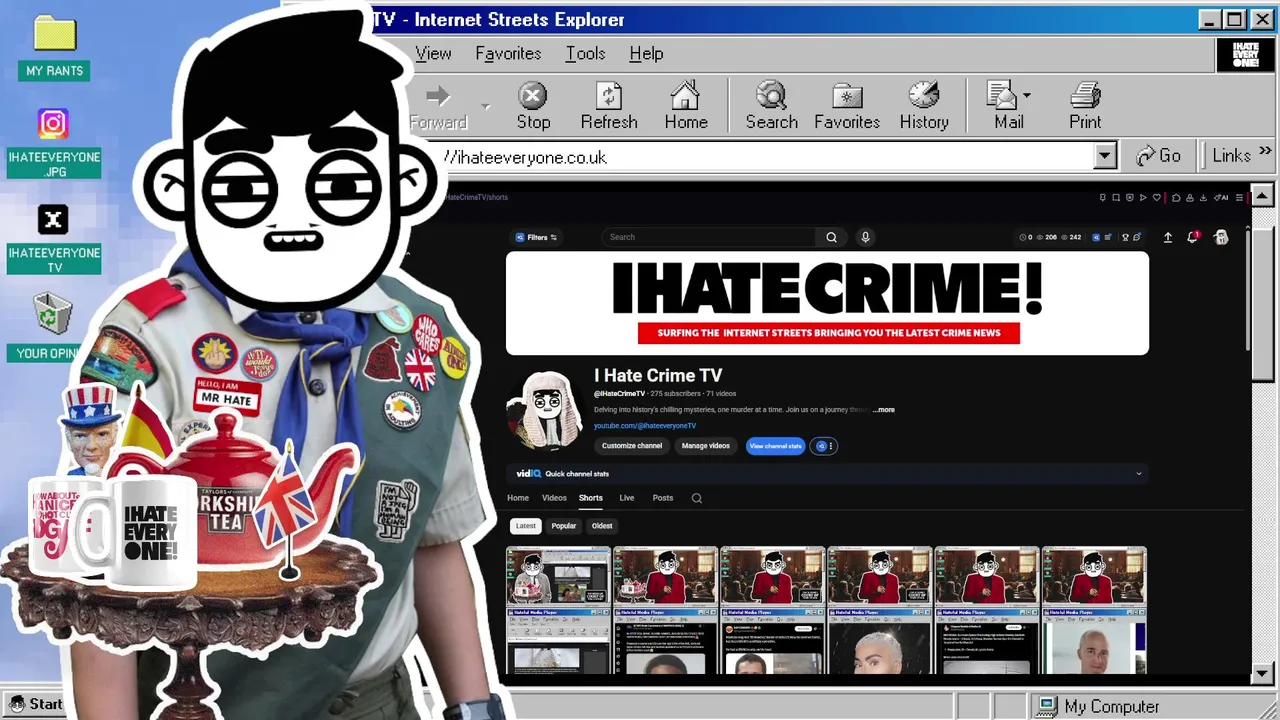Select the Shorts tab
1280x720 pixels.
pos(591,498)
